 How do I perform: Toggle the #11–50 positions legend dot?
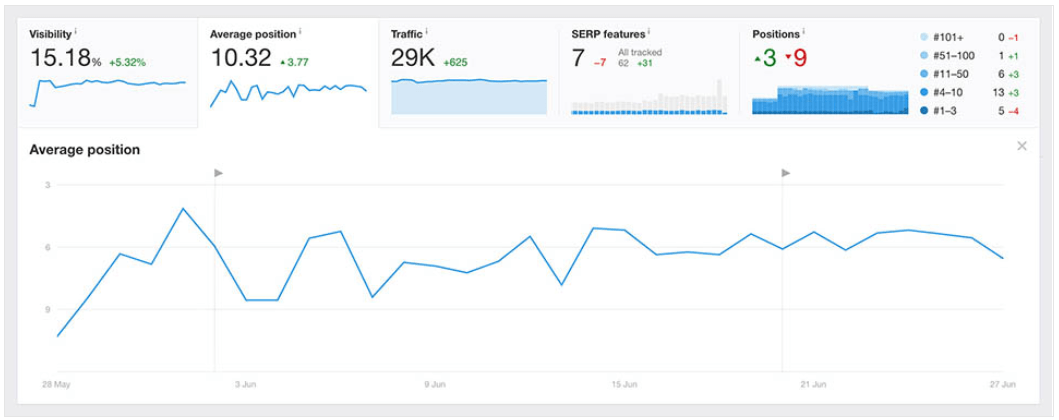924,73
